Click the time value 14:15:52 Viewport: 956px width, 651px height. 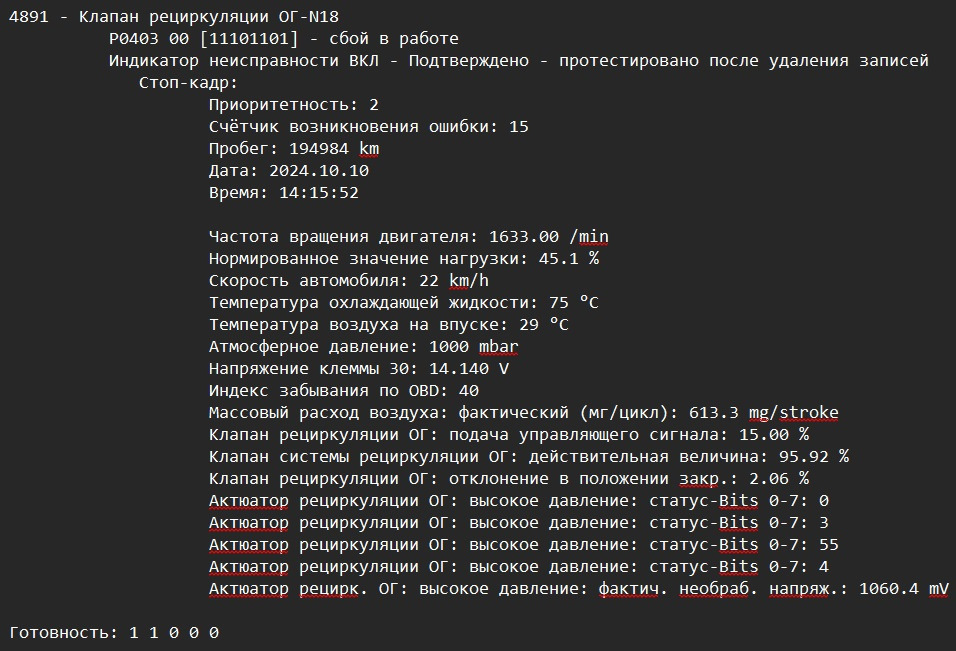point(319,193)
